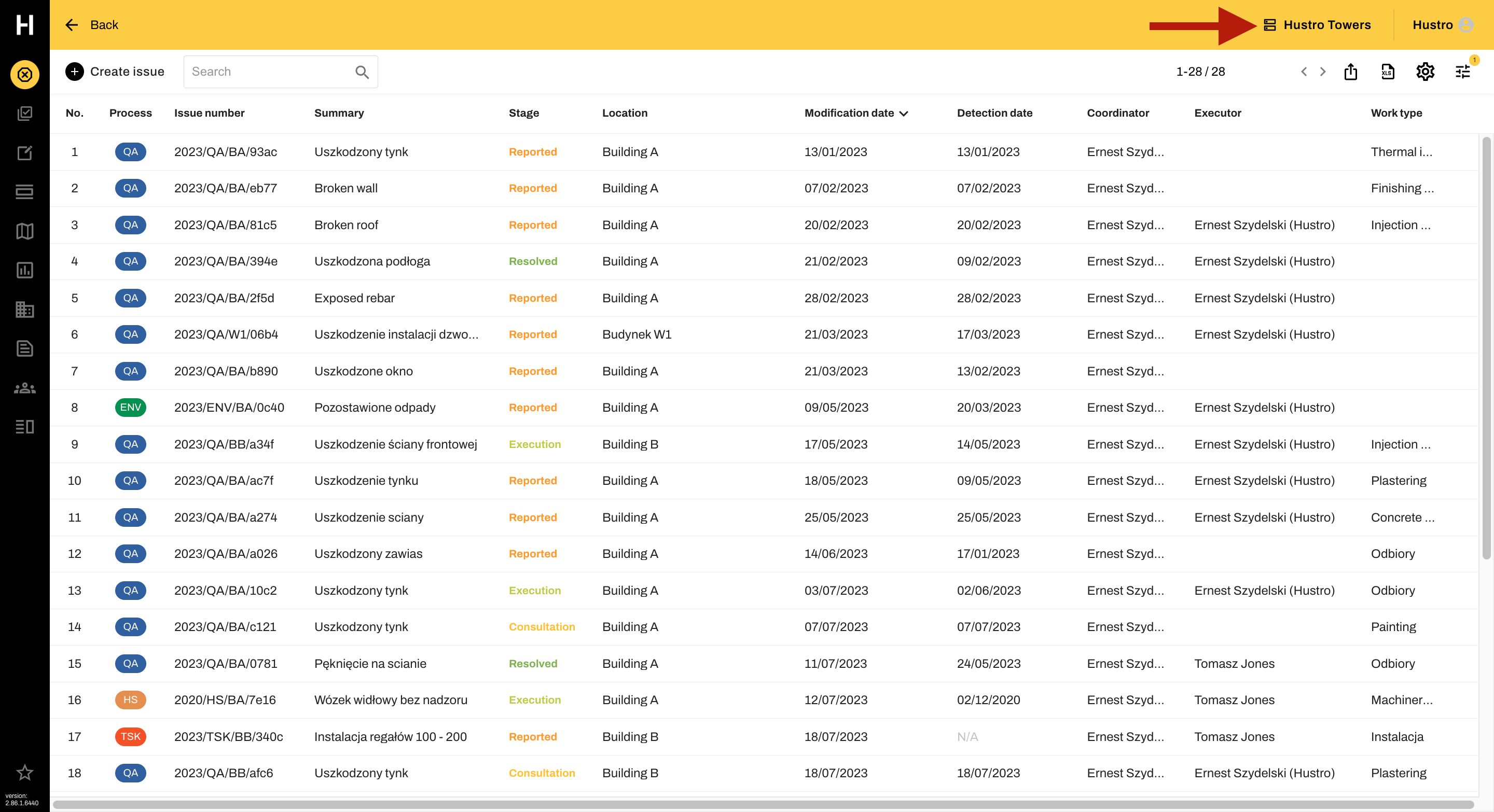1494x812 pixels.
Task: Open the checklist tasks sidebar icon
Action: pyautogui.click(x=24, y=114)
